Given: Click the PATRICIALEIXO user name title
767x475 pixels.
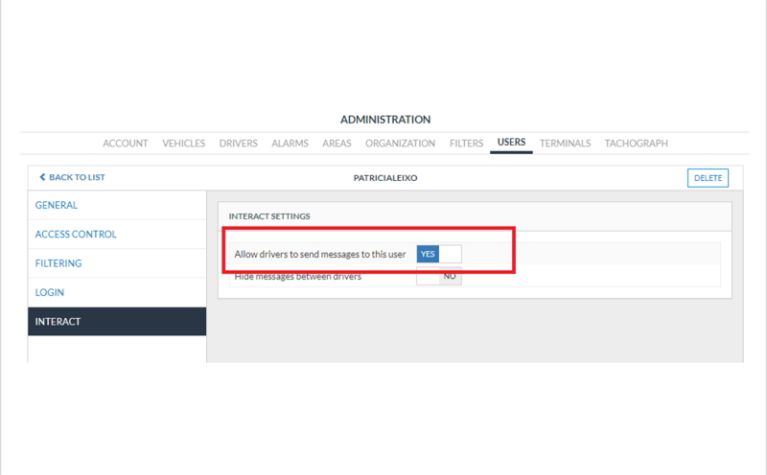Looking at the screenshot, I should (x=385, y=178).
